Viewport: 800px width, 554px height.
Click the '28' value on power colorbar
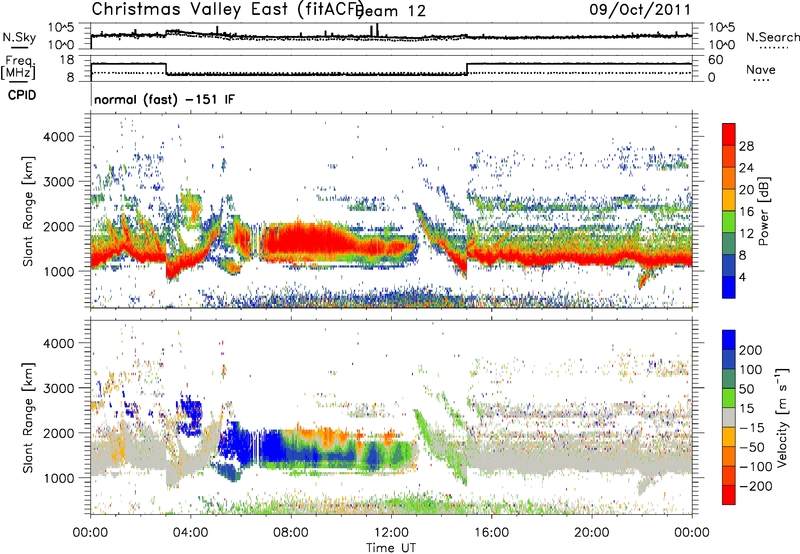tap(746, 146)
